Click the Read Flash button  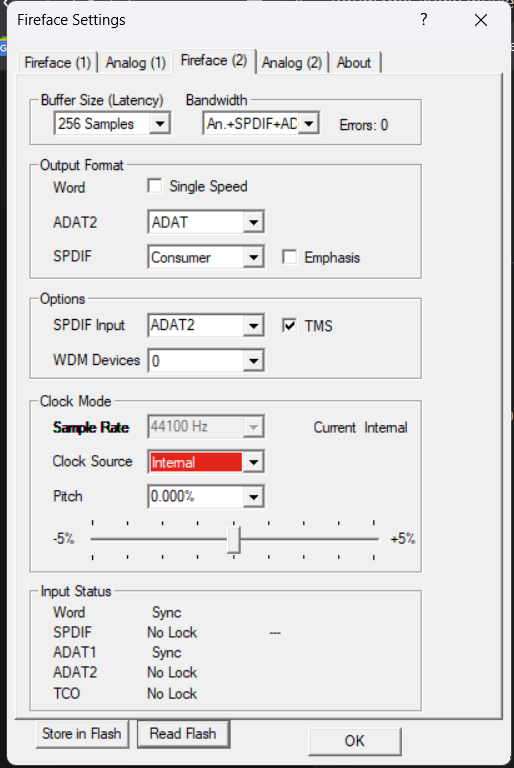pyautogui.click(x=183, y=734)
